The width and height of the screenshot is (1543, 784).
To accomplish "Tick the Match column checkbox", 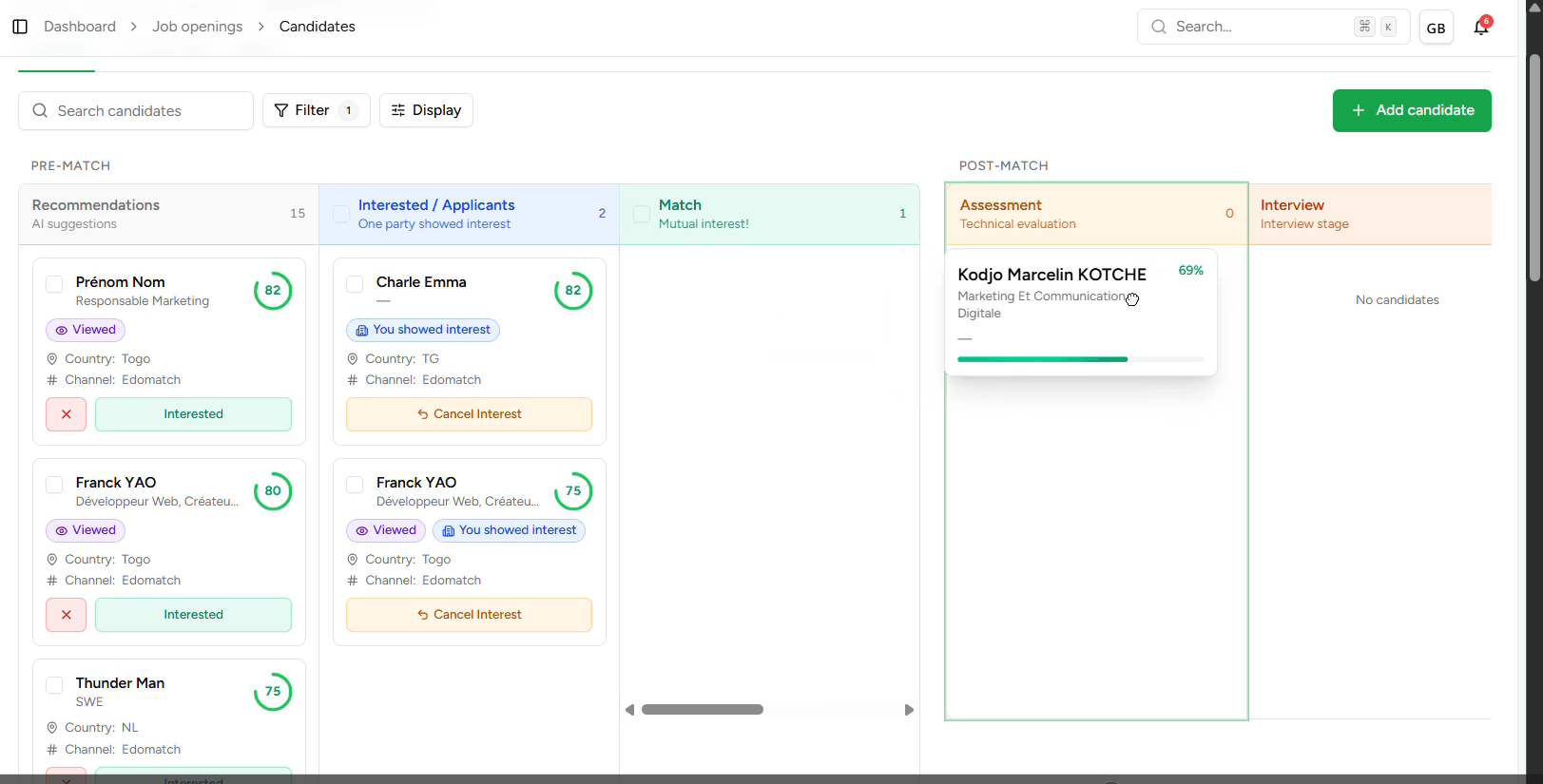I will pos(642,214).
